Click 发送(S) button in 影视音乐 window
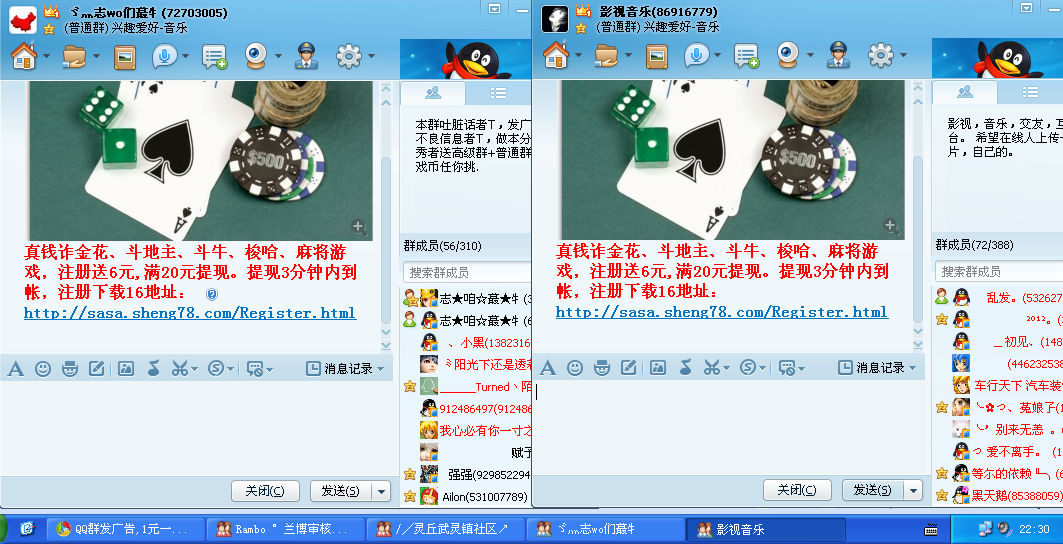 coord(873,490)
